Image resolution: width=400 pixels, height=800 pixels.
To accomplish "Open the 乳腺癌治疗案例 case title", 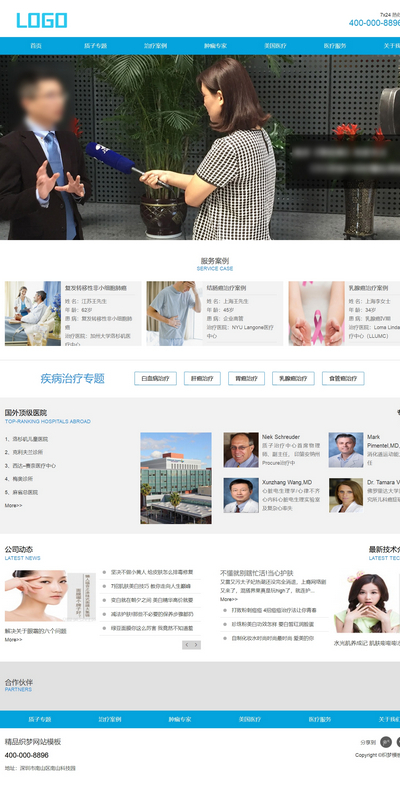I will tap(368, 288).
